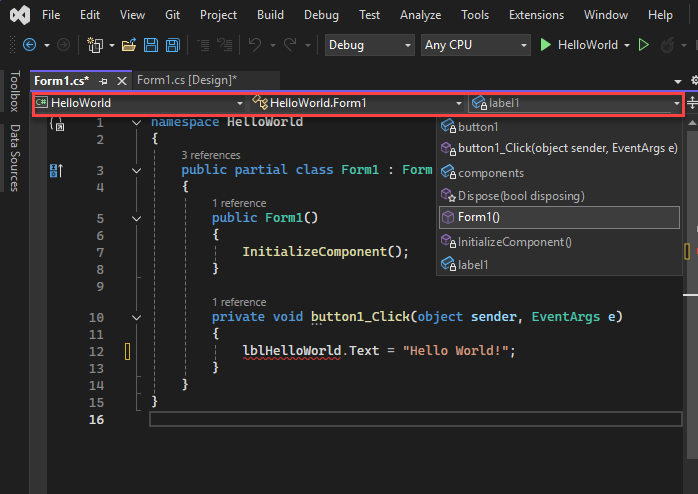Open the Build menu
The width and height of the screenshot is (698, 494).
click(270, 15)
